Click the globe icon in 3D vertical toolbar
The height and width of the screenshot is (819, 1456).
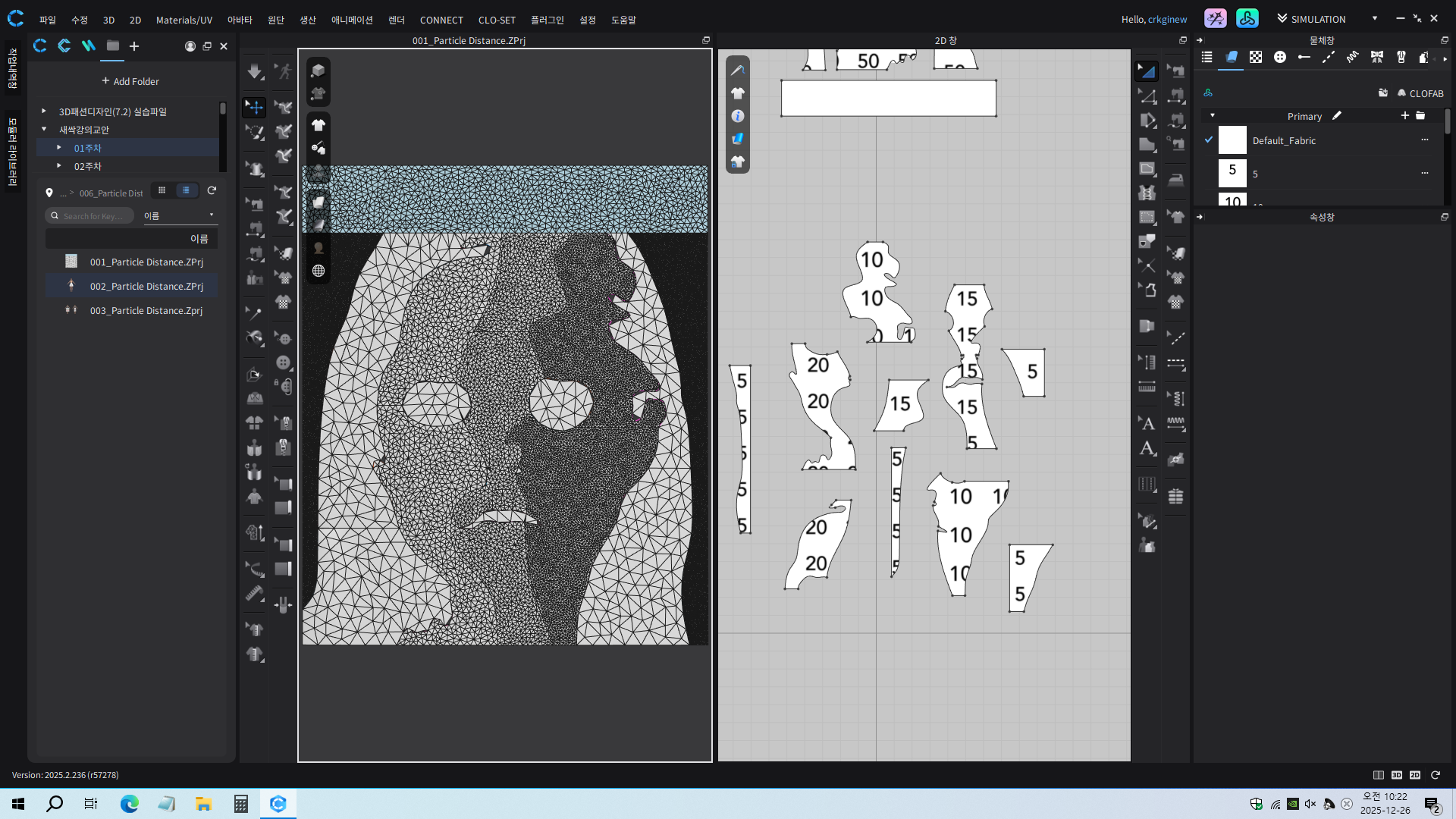point(318,271)
